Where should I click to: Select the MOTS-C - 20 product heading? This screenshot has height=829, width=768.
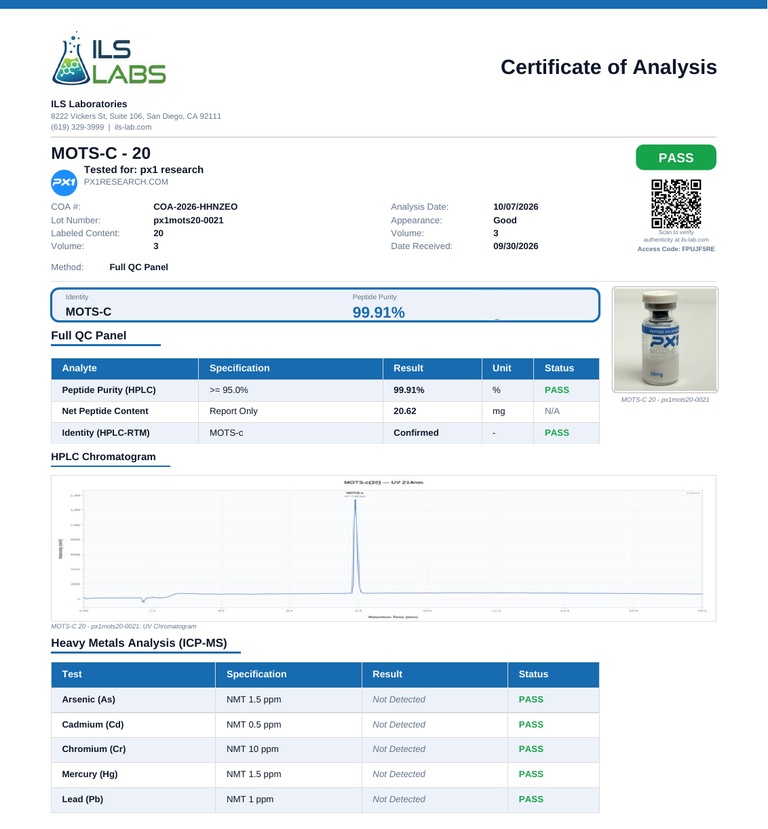click(101, 153)
